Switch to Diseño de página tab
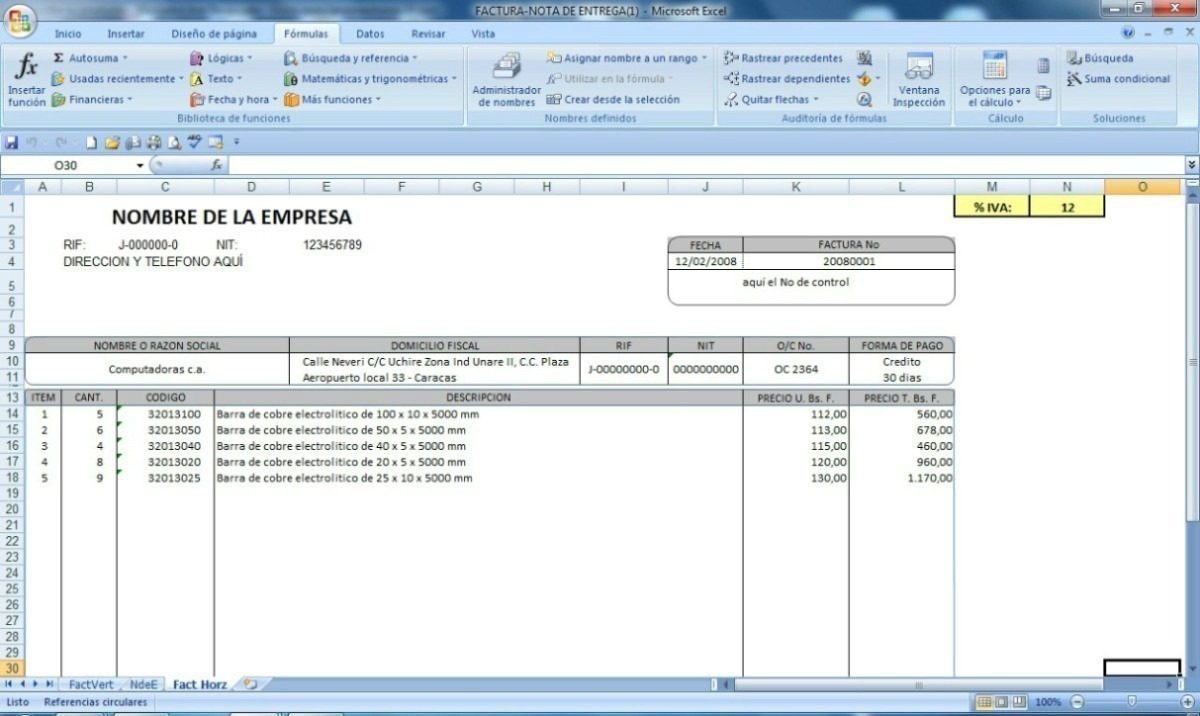 pos(214,34)
